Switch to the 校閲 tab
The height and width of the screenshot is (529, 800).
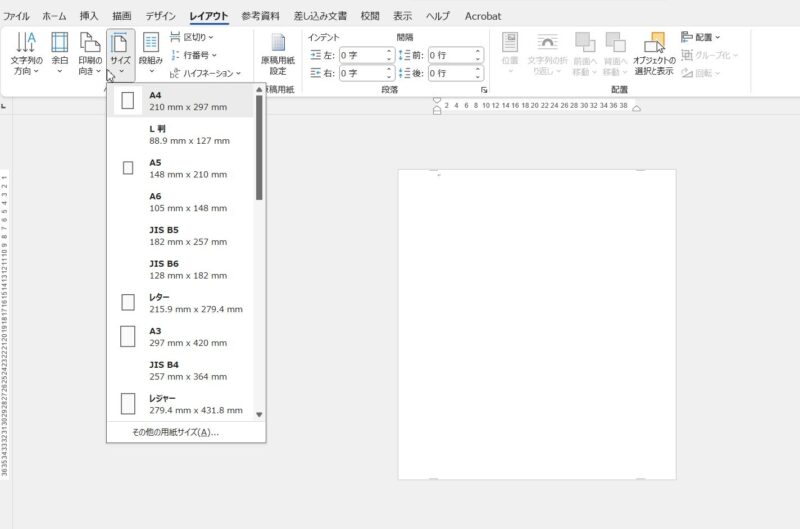[x=370, y=16]
